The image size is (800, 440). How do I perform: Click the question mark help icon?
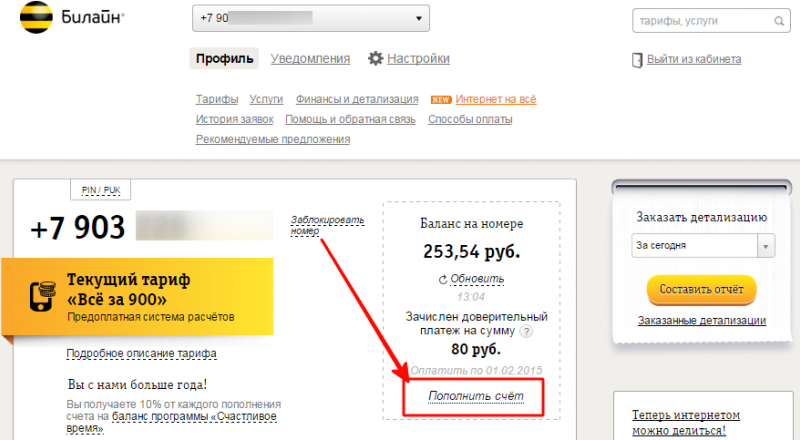tap(526, 331)
